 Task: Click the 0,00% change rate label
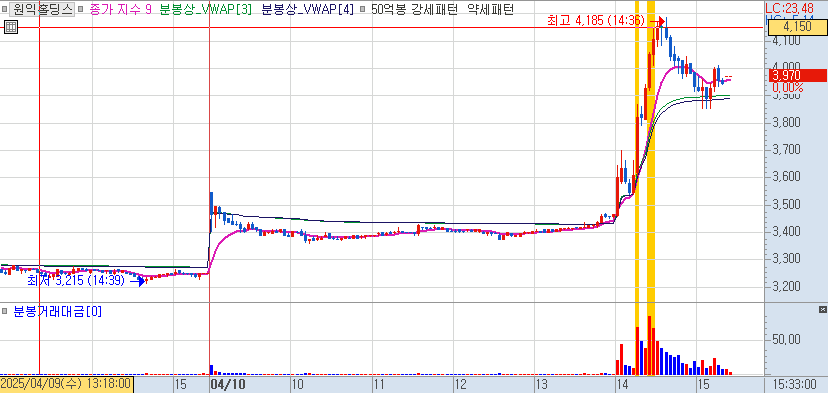click(787, 87)
